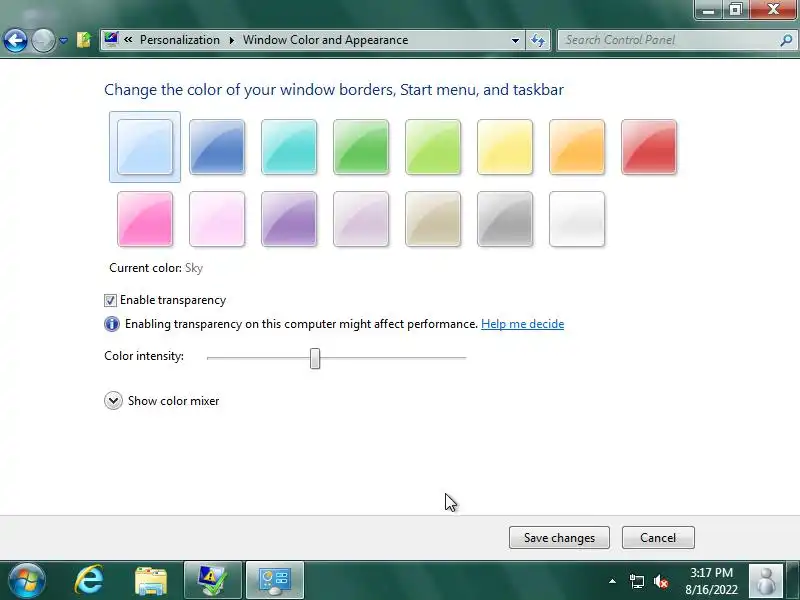Screen dimensions: 800x600
Task: Switch to Control Panel taskbar button
Action: [275, 580]
